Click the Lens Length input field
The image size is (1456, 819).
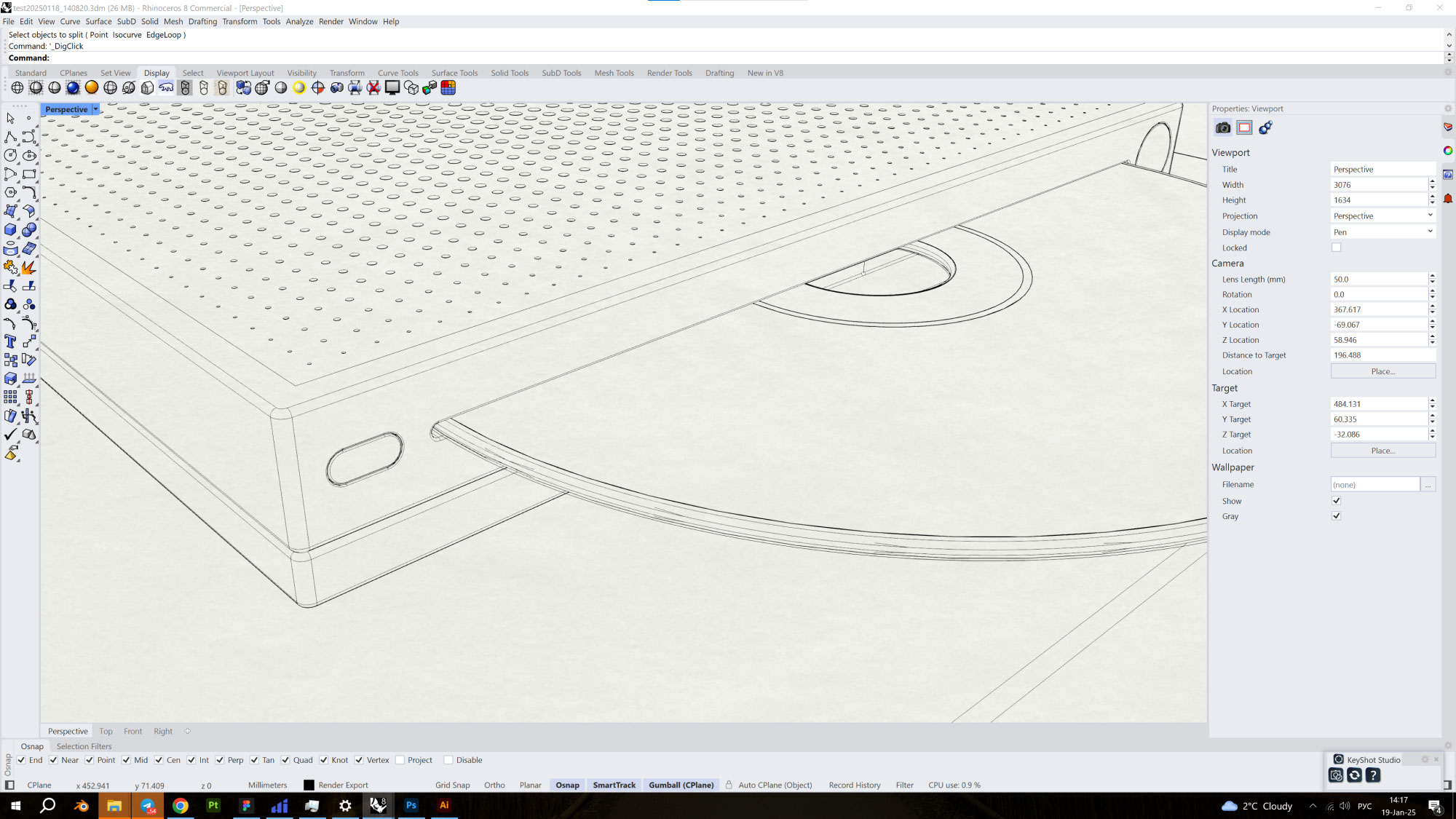click(x=1378, y=280)
